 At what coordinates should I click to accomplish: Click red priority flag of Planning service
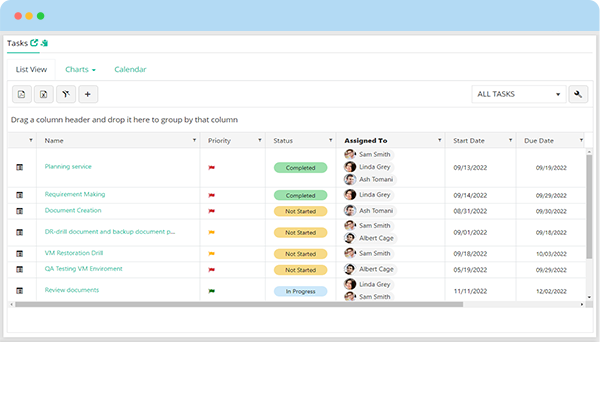click(x=211, y=168)
